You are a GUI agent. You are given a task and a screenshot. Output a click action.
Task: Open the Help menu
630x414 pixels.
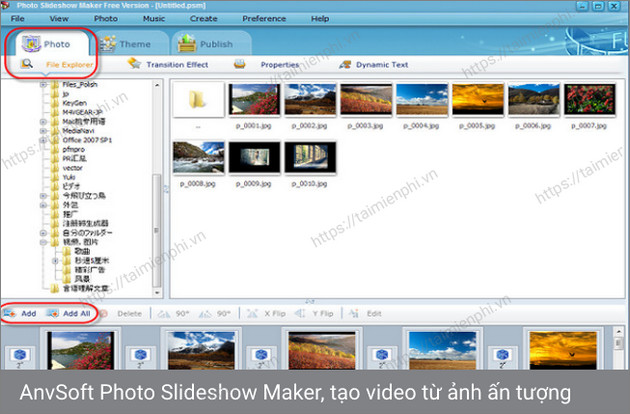[x=320, y=18]
